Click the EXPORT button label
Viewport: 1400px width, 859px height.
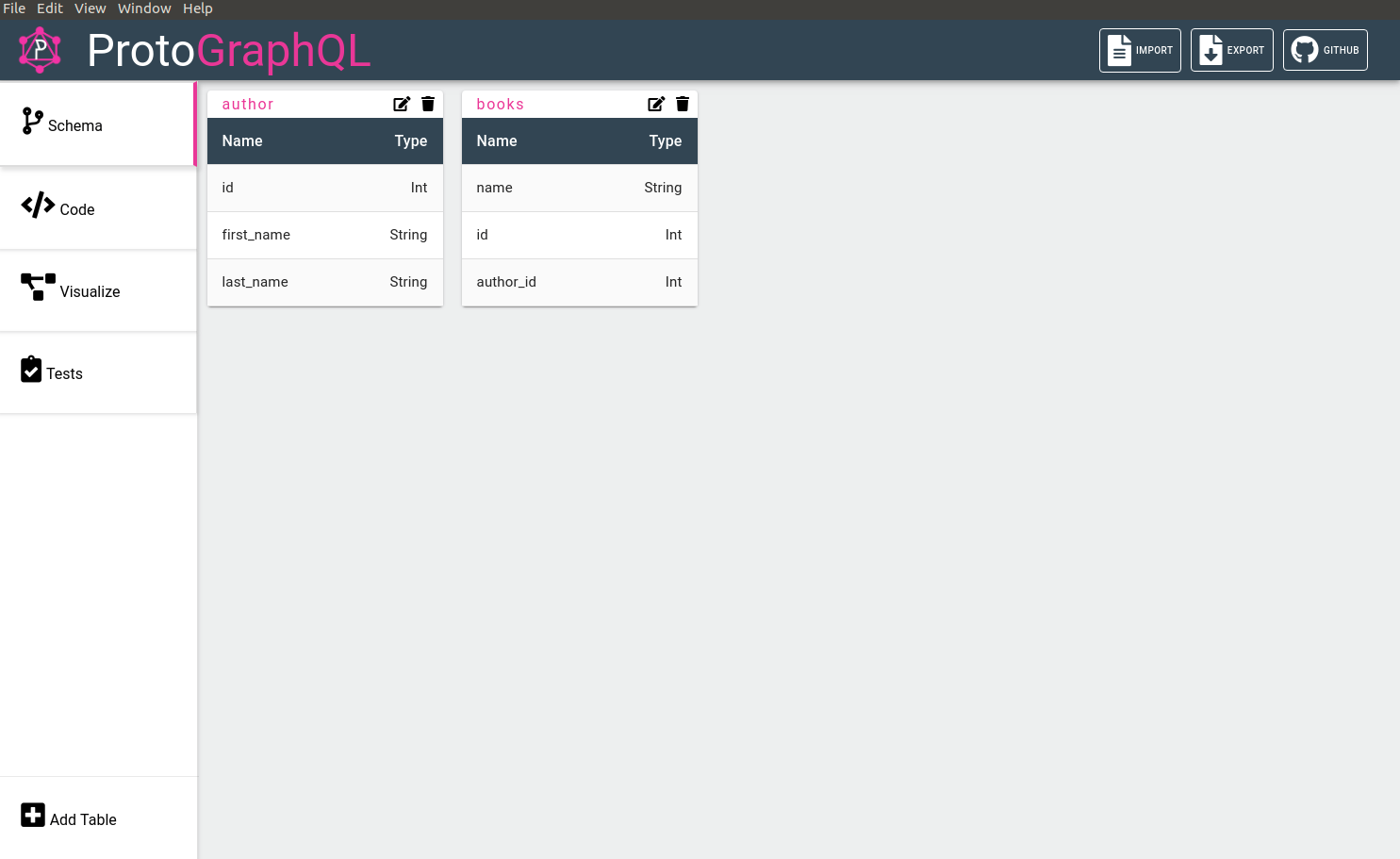click(1245, 50)
